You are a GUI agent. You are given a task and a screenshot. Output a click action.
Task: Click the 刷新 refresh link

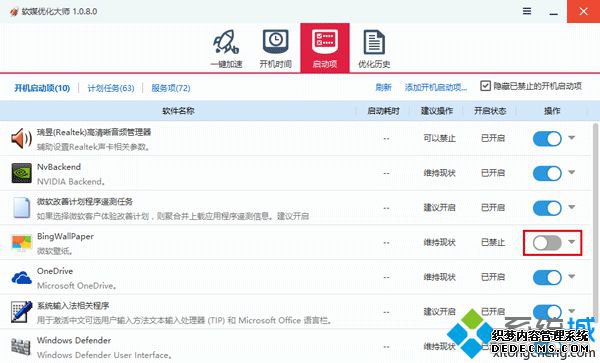point(383,88)
